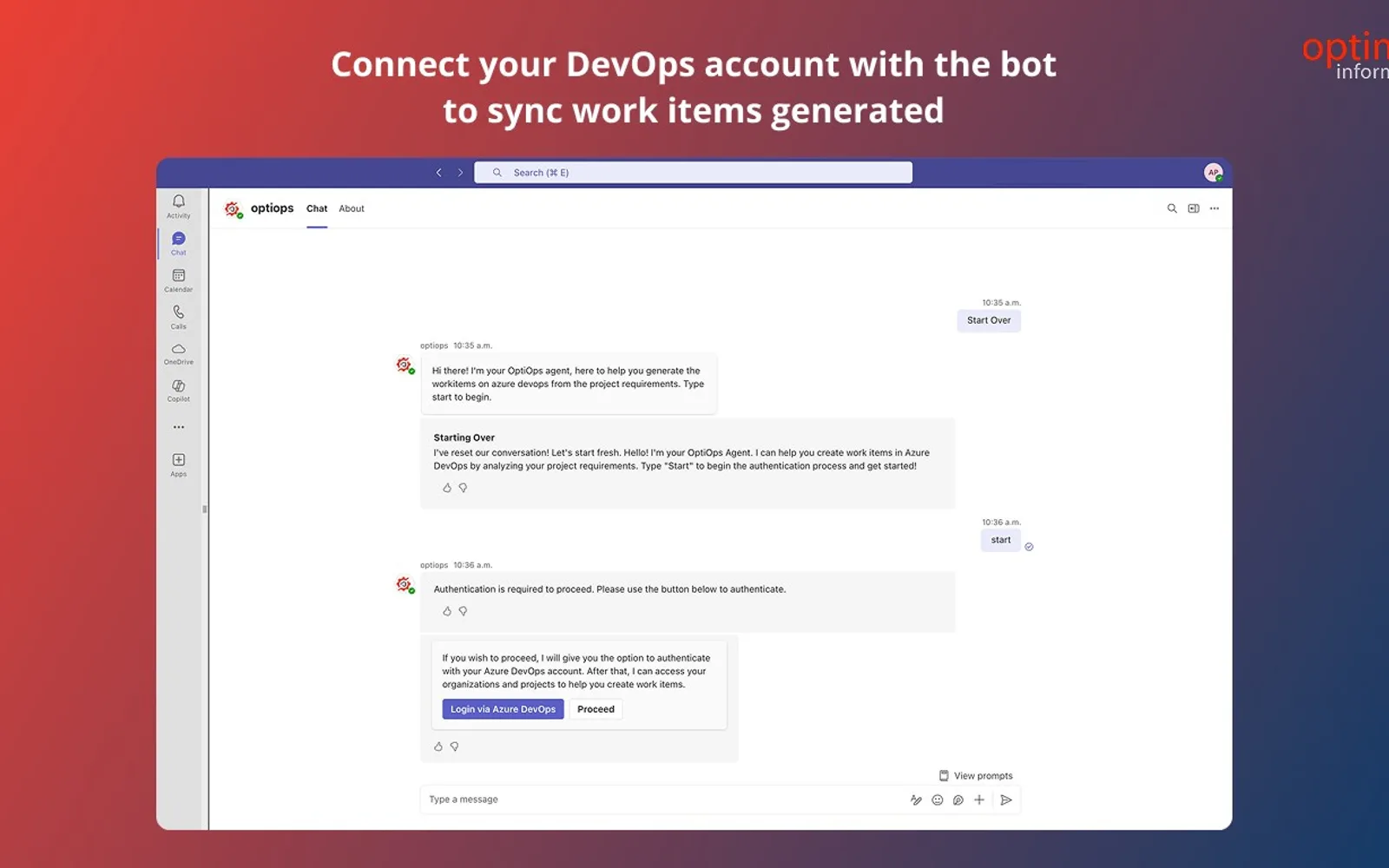Thumbs up the Azure DevOps login card
Image resolution: width=1389 pixels, height=868 pixels.
pos(438,746)
